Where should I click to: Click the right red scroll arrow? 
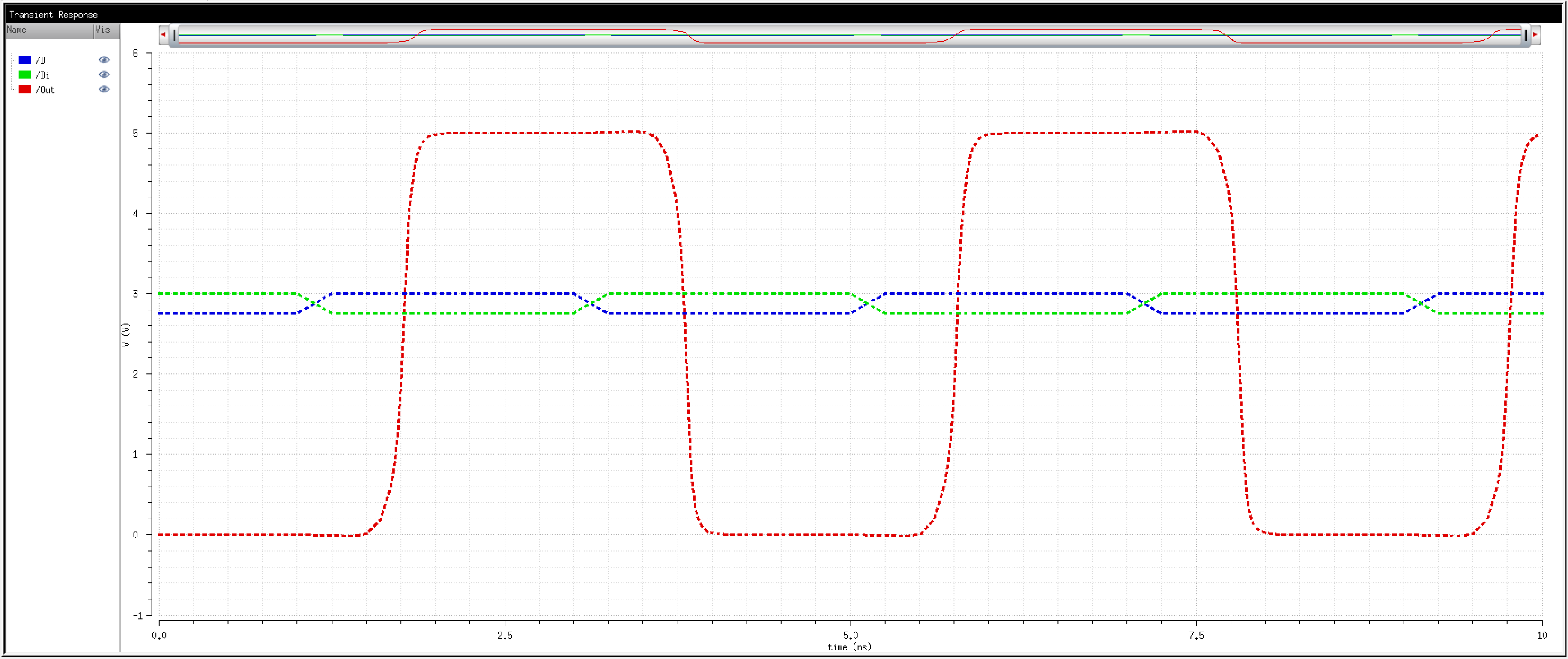coord(1535,35)
